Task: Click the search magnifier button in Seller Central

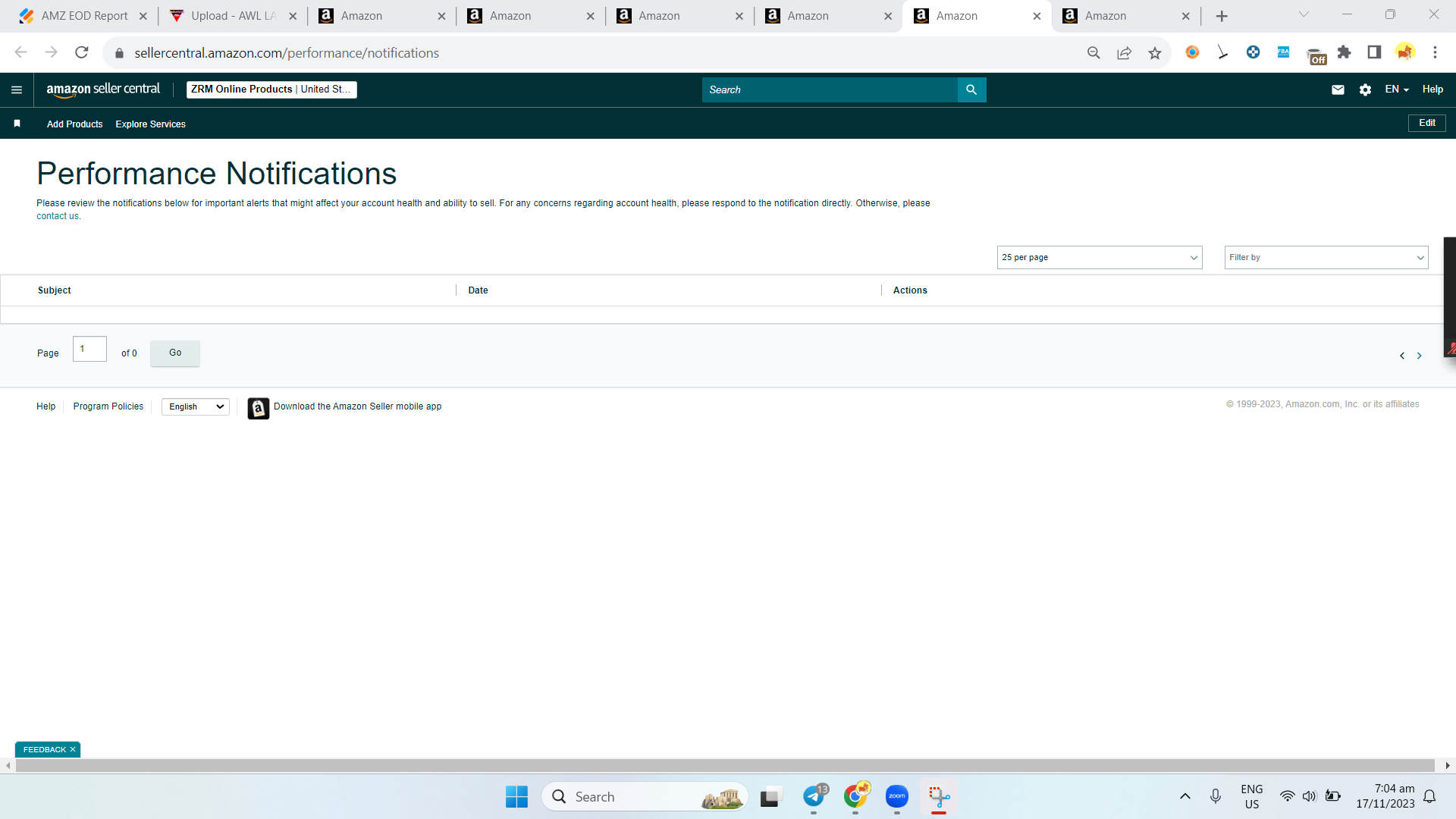Action: (x=971, y=89)
